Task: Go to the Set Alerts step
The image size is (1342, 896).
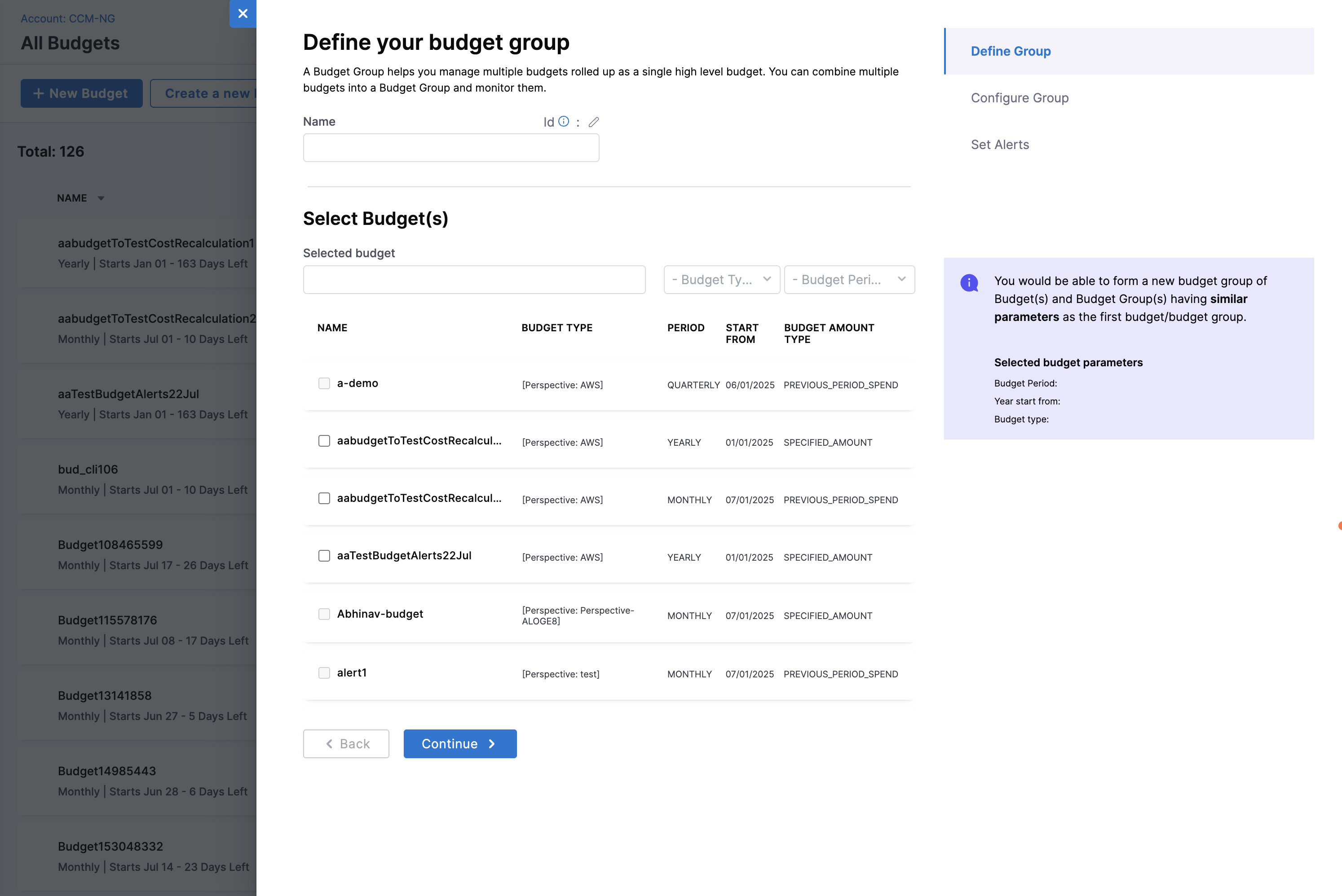Action: tap(1000, 145)
